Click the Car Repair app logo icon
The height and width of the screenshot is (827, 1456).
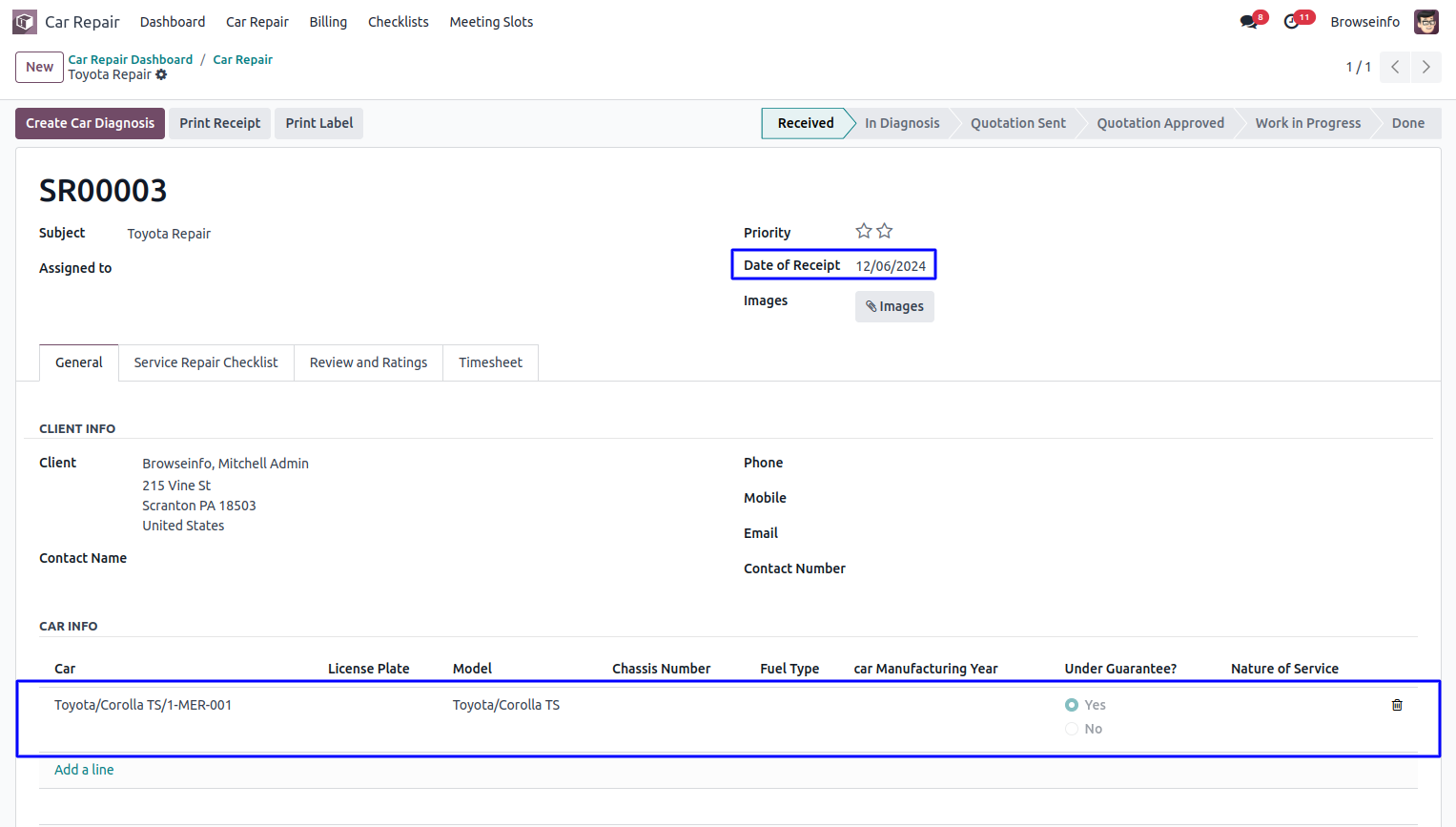(25, 22)
